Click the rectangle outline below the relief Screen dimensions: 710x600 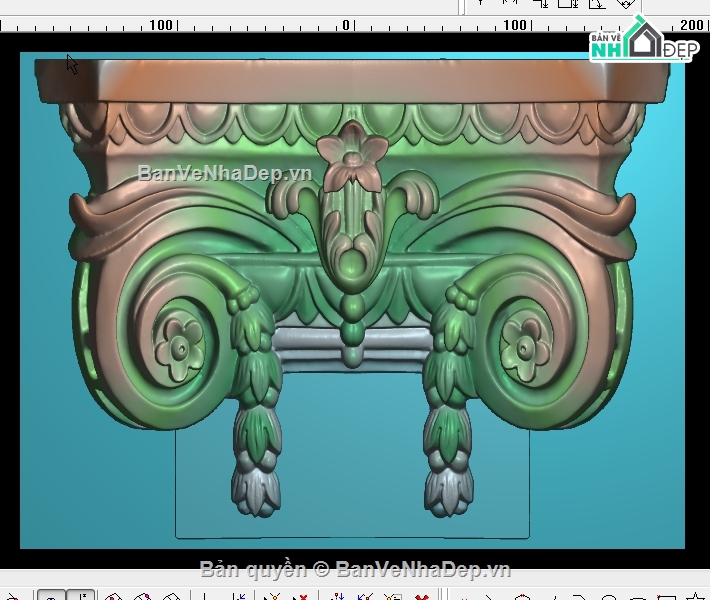352,537
